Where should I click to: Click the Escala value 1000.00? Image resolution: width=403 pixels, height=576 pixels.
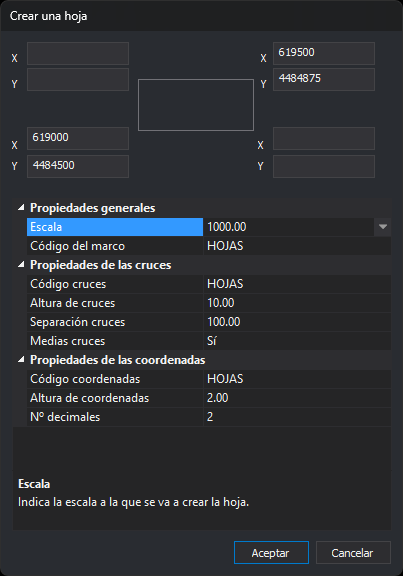pyautogui.click(x=289, y=227)
